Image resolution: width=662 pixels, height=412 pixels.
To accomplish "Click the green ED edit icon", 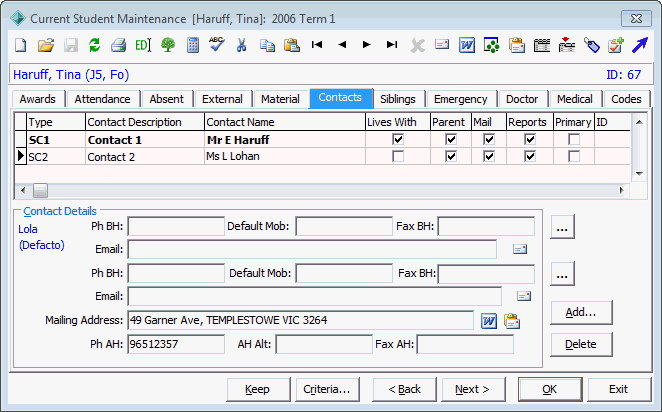I will click(143, 45).
